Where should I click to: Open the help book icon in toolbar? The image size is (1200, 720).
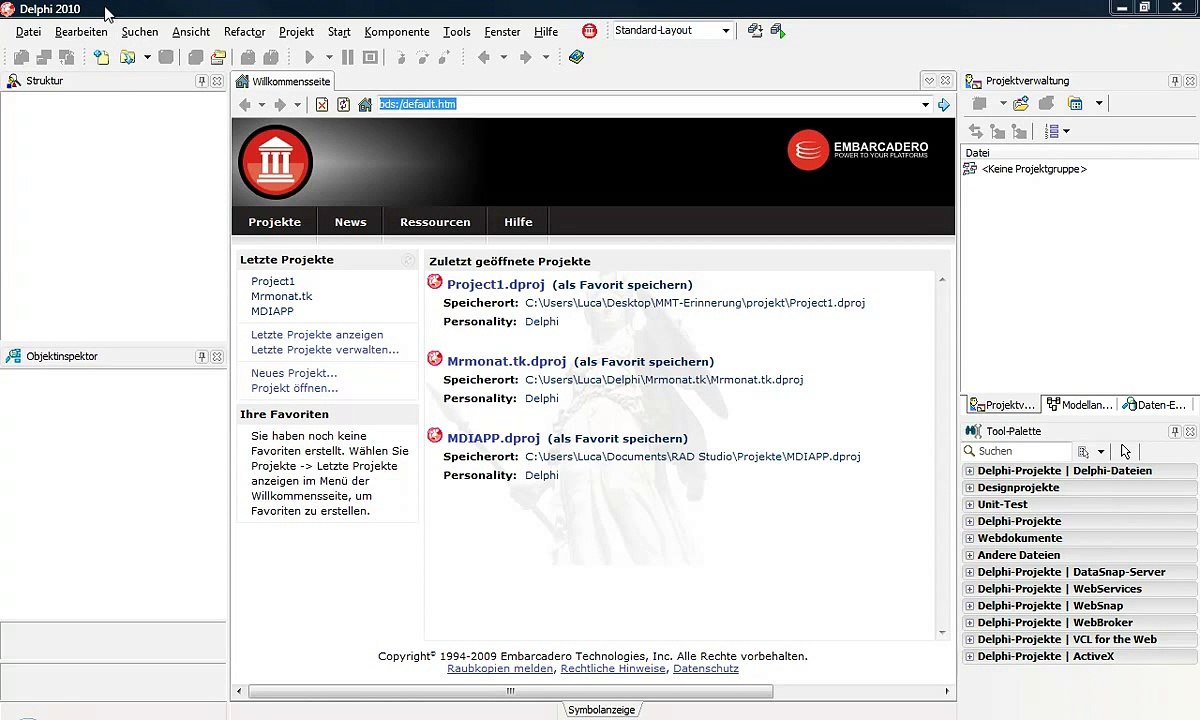[576, 57]
